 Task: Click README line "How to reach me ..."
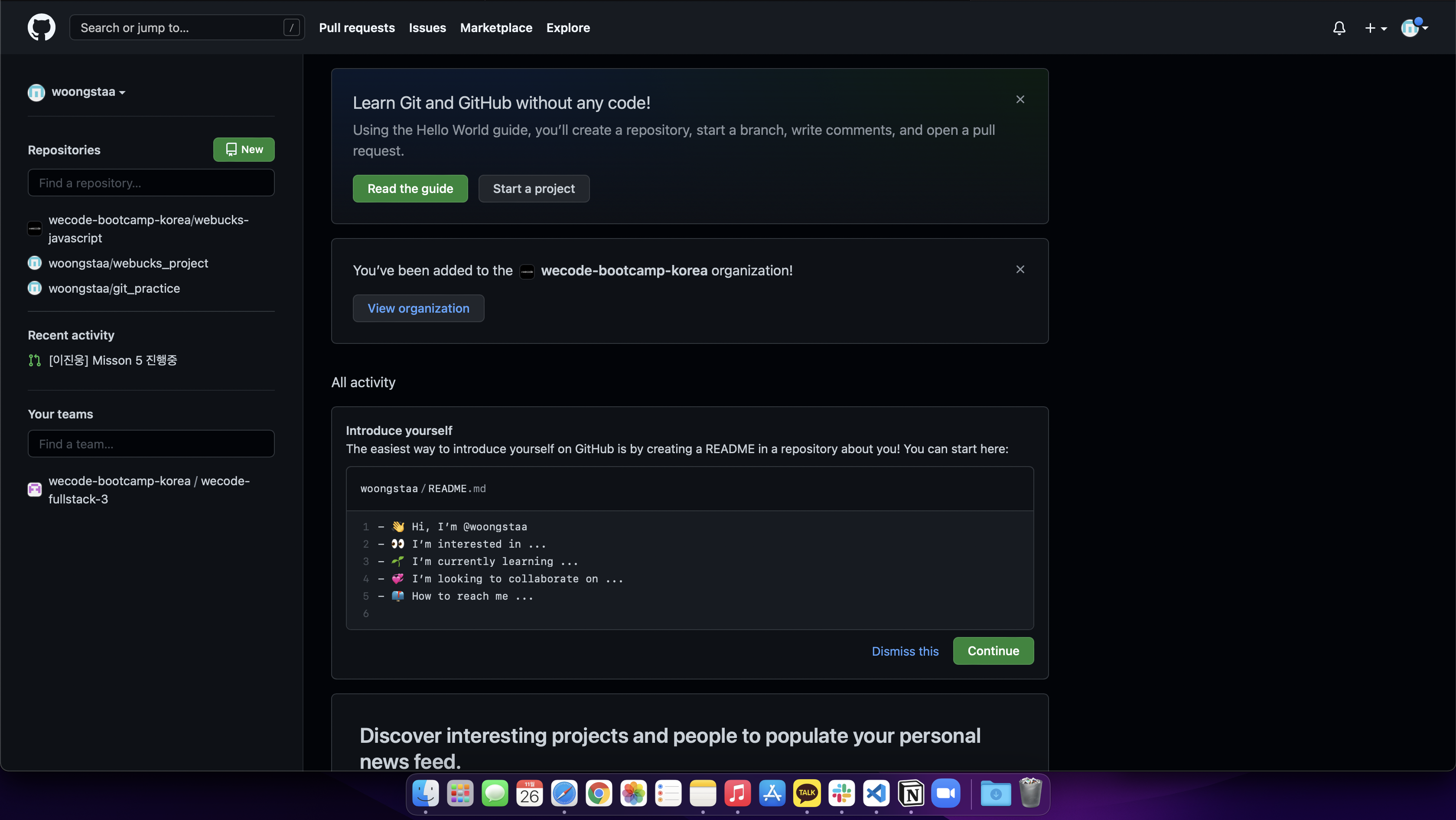point(472,596)
